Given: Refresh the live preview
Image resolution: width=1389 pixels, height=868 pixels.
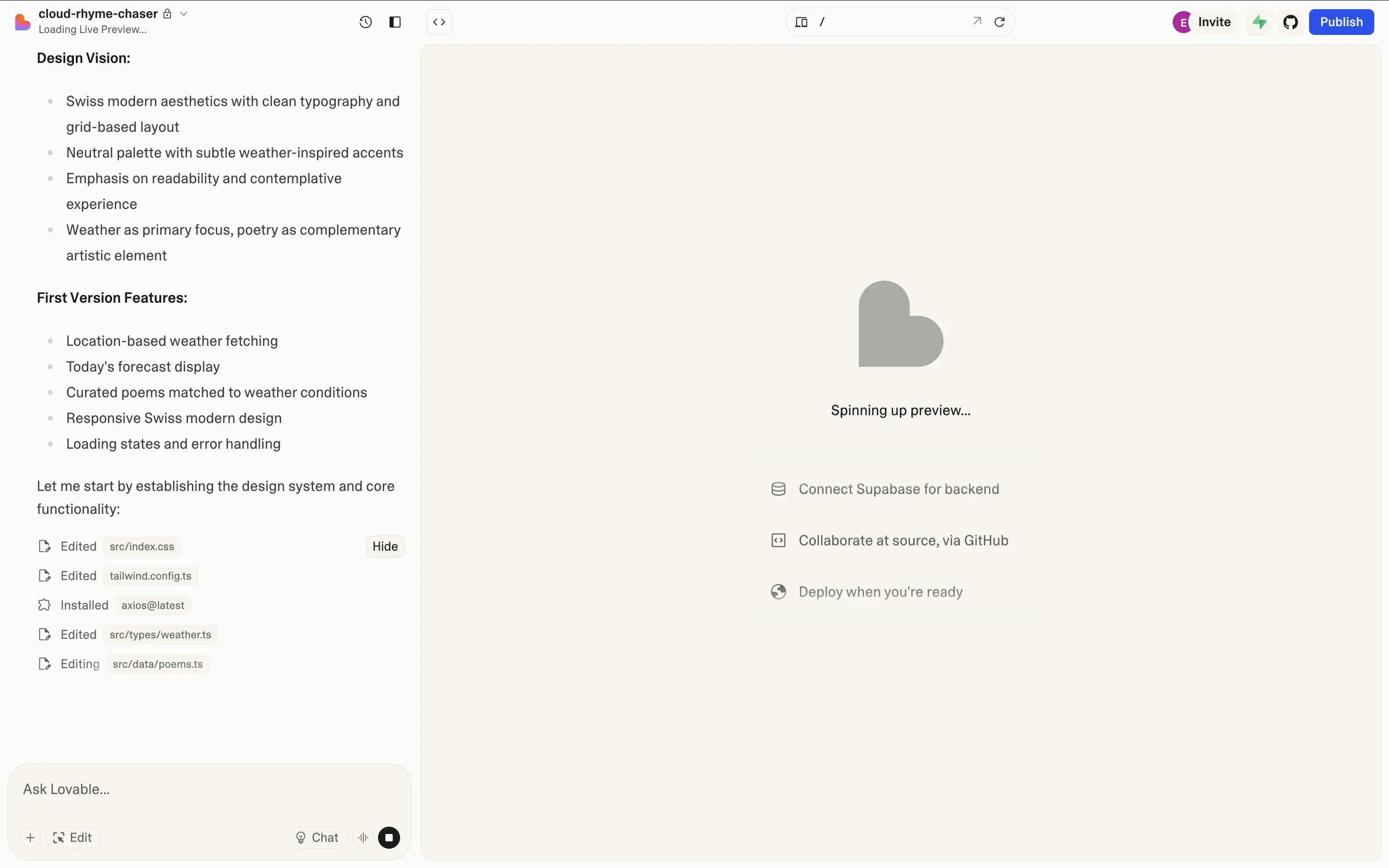Looking at the screenshot, I should point(999,22).
